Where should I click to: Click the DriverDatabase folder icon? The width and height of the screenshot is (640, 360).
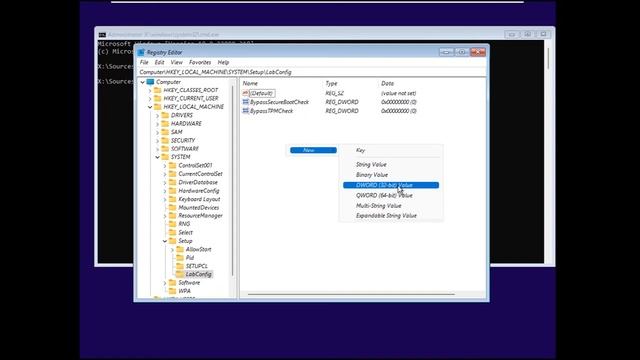[x=173, y=182]
